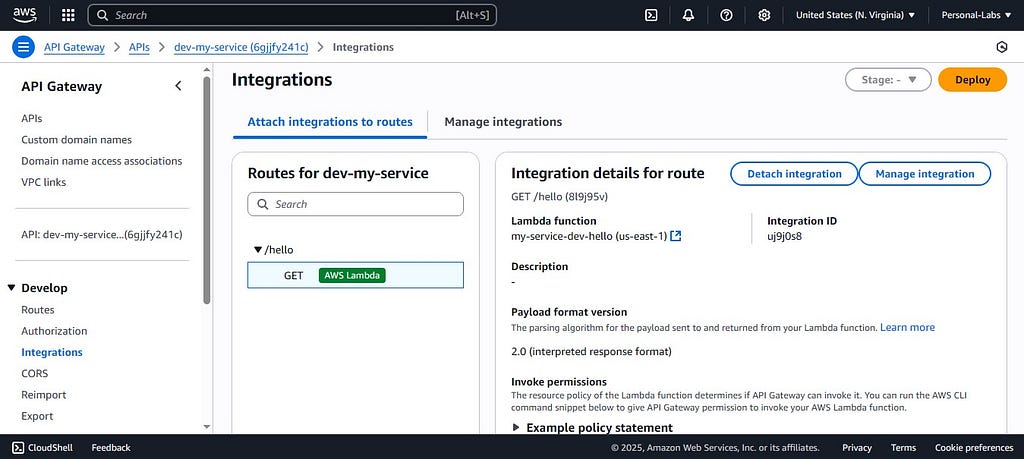Open Privacy footer link
The height and width of the screenshot is (459, 1024).
coord(857,447)
